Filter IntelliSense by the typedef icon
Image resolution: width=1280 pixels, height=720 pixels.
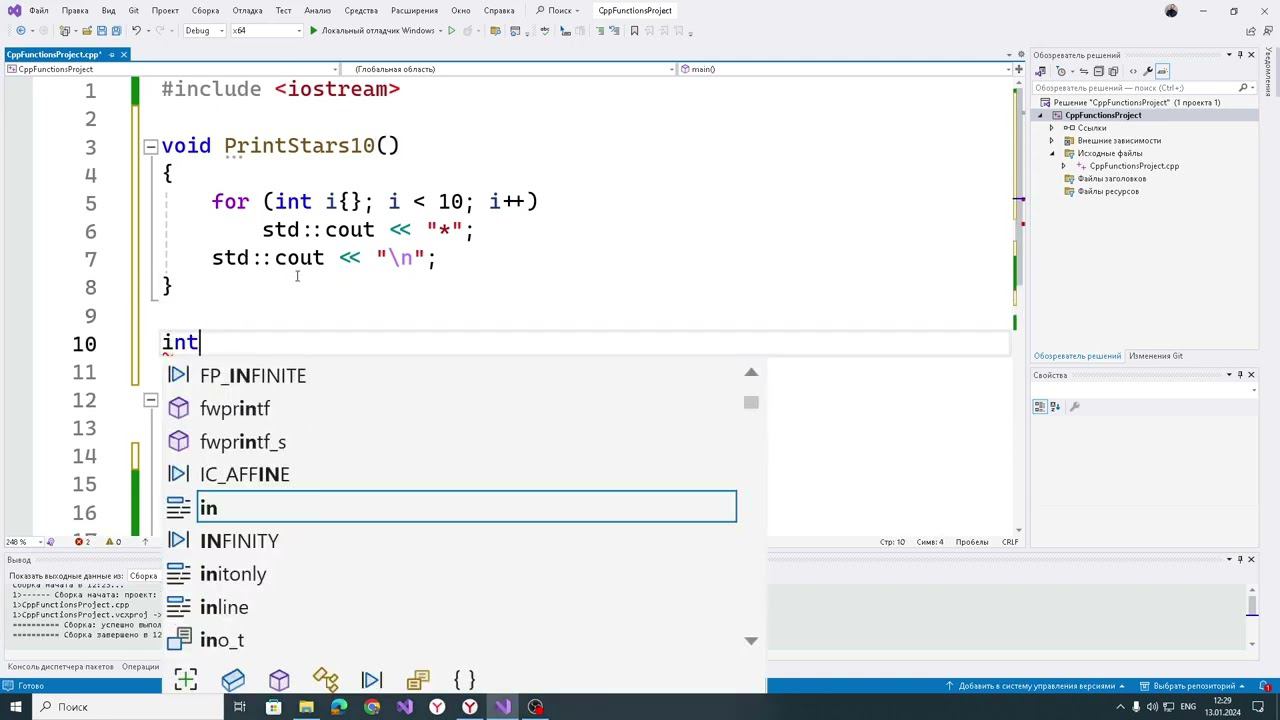418,680
